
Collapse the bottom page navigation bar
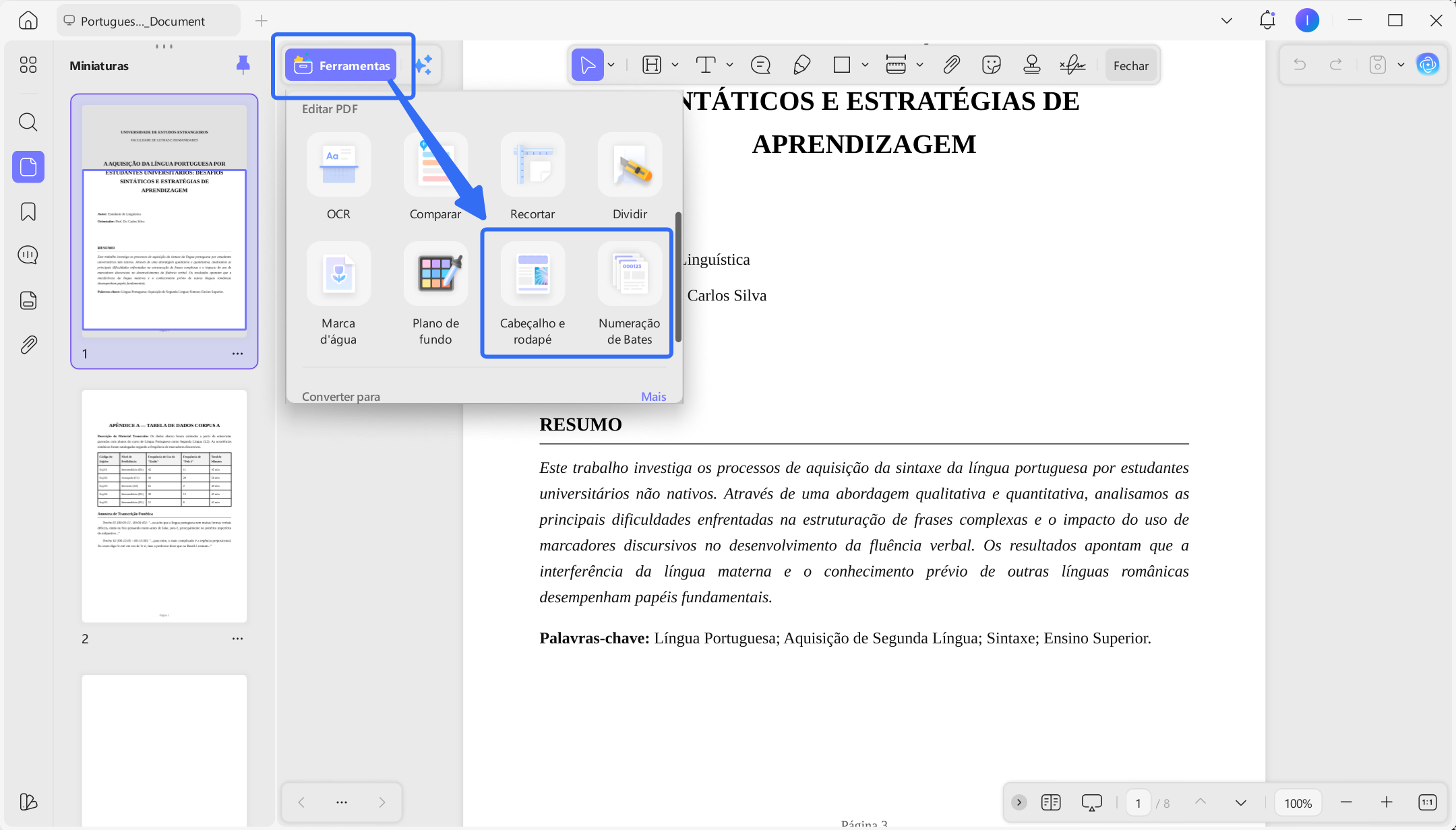[x=1019, y=802]
